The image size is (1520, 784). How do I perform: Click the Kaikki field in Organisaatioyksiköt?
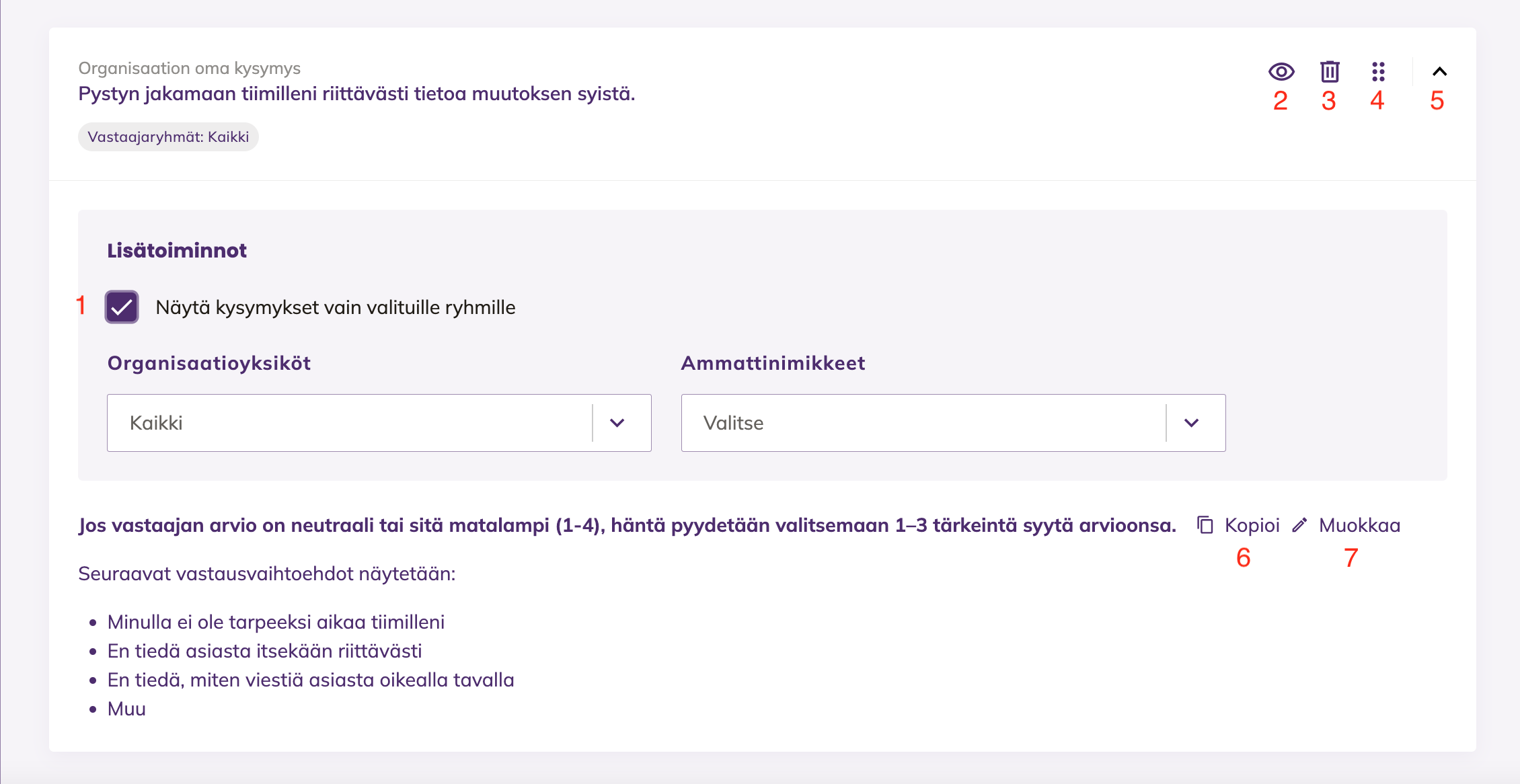pyautogui.click(x=379, y=423)
